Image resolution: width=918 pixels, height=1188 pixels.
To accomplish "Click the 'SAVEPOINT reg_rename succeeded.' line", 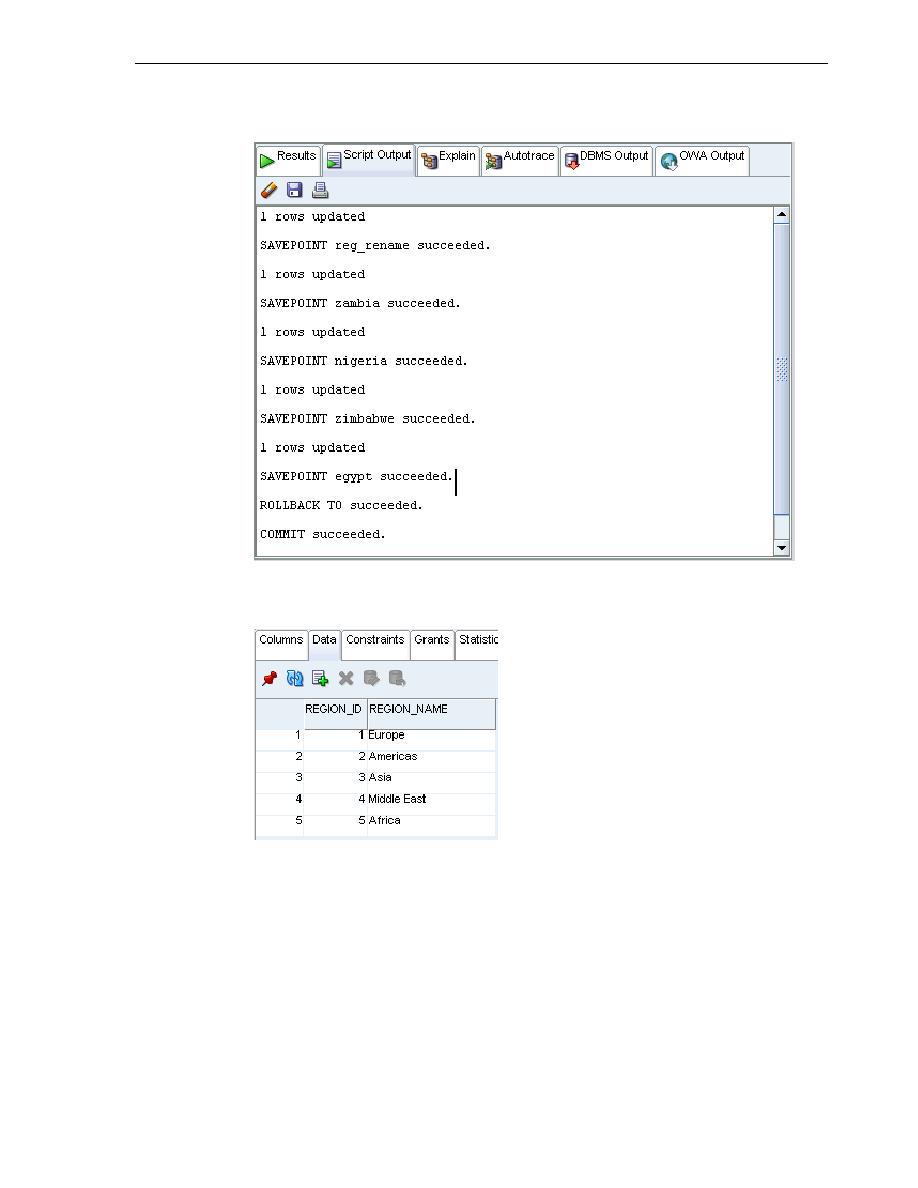I will click(x=375, y=245).
